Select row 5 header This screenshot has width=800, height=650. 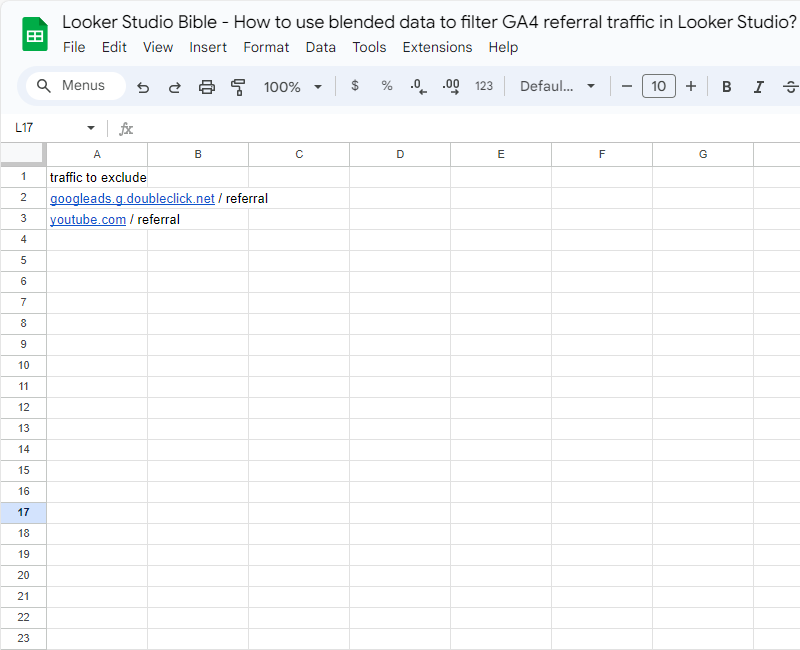[x=23, y=260]
